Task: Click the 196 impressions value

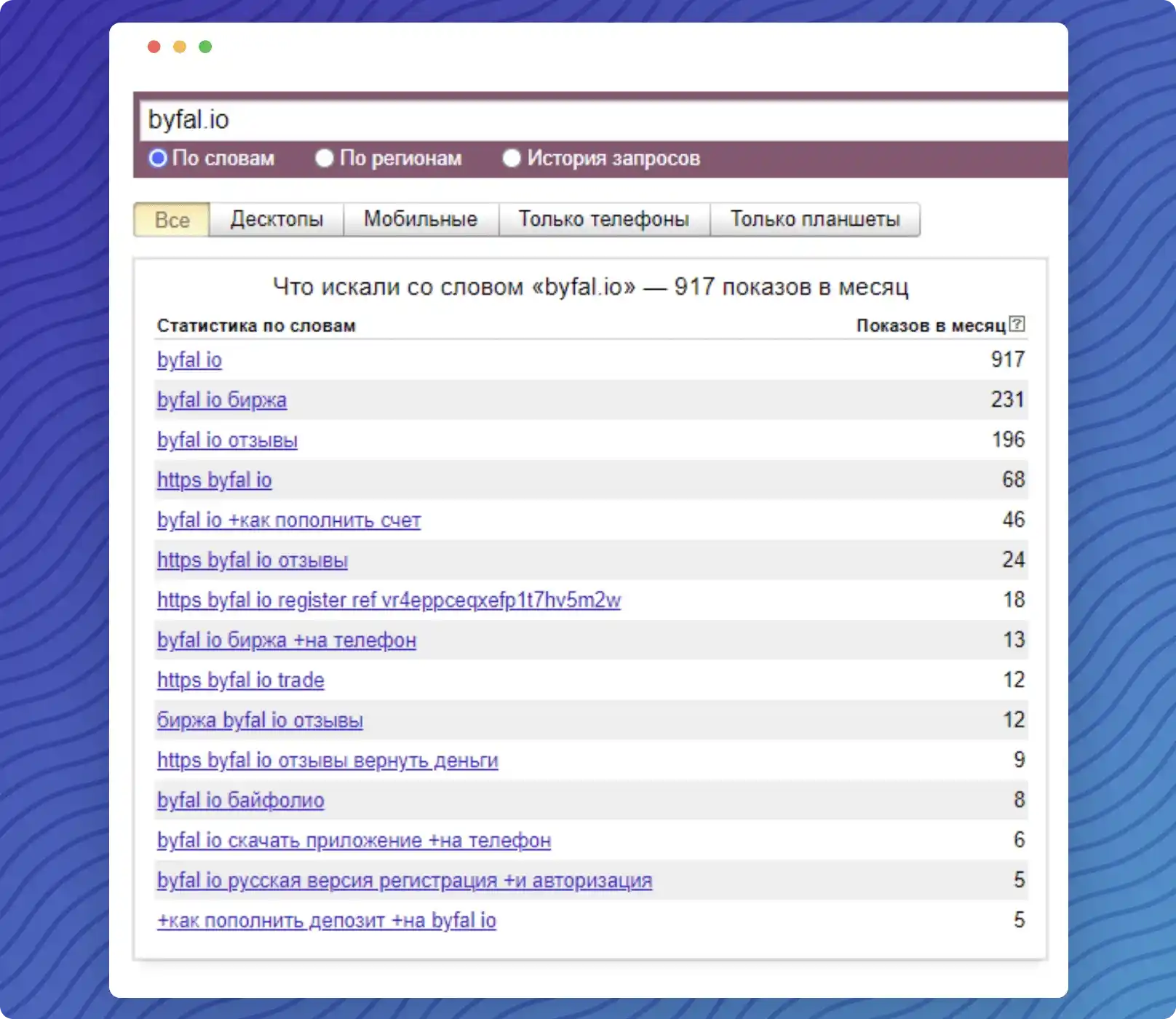Action: tap(1008, 440)
